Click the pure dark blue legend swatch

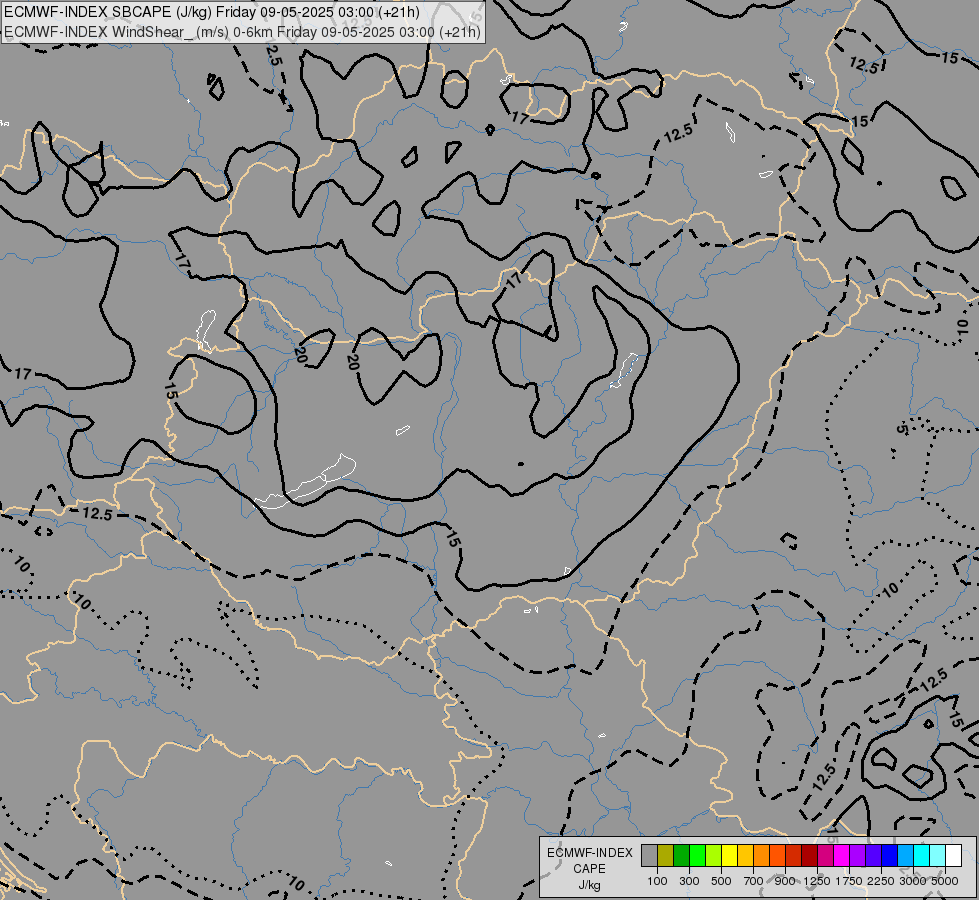[x=889, y=855]
